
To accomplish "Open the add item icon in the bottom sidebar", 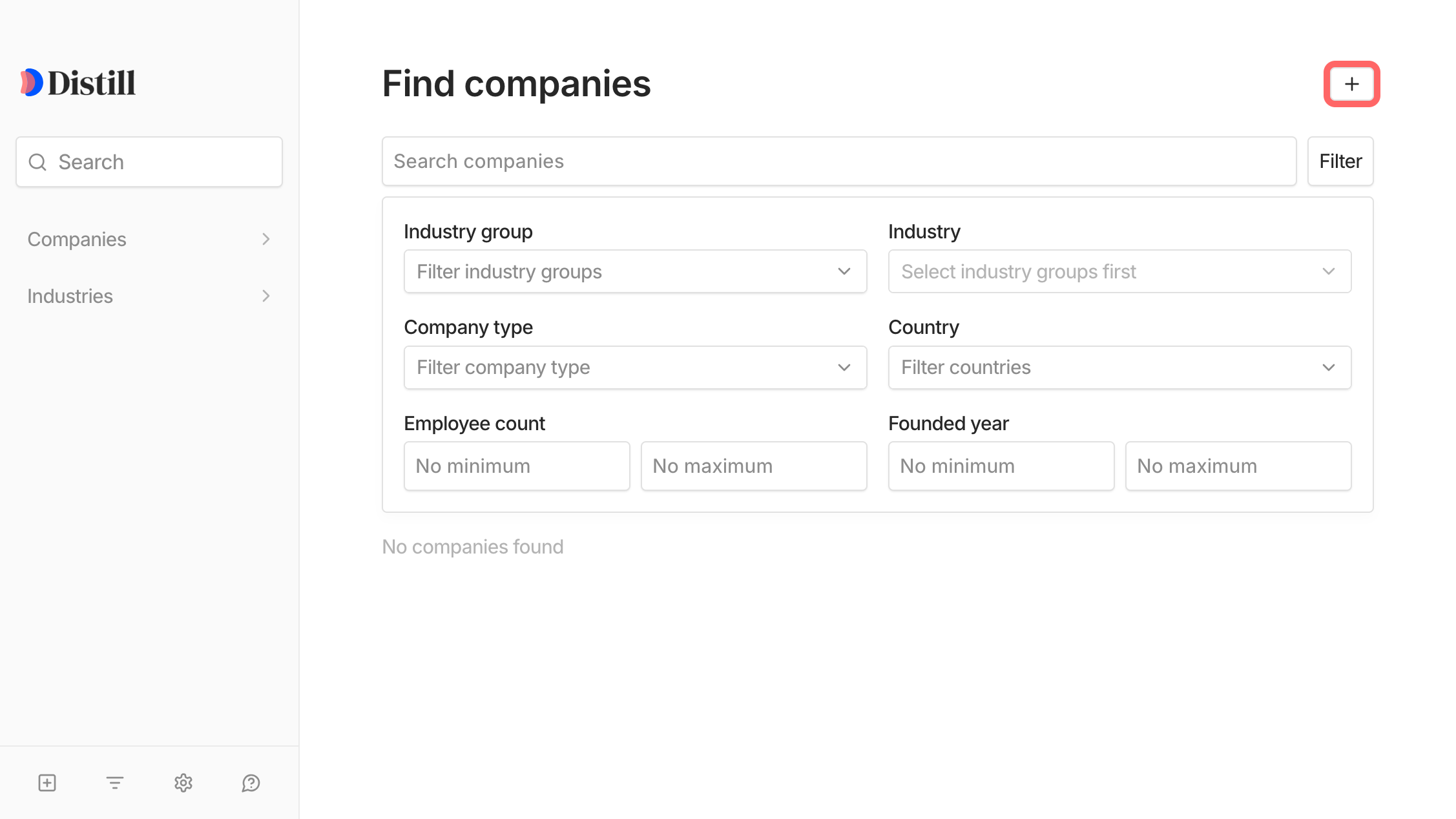I will point(46,783).
